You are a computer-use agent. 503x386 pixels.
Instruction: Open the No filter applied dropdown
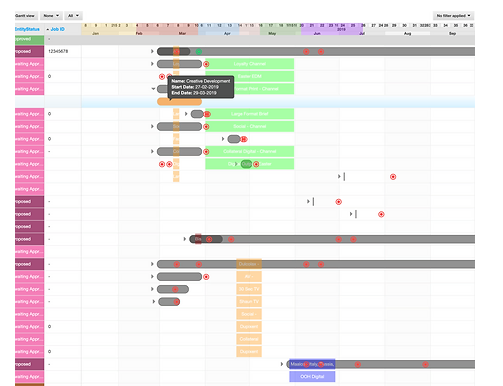(453, 16)
